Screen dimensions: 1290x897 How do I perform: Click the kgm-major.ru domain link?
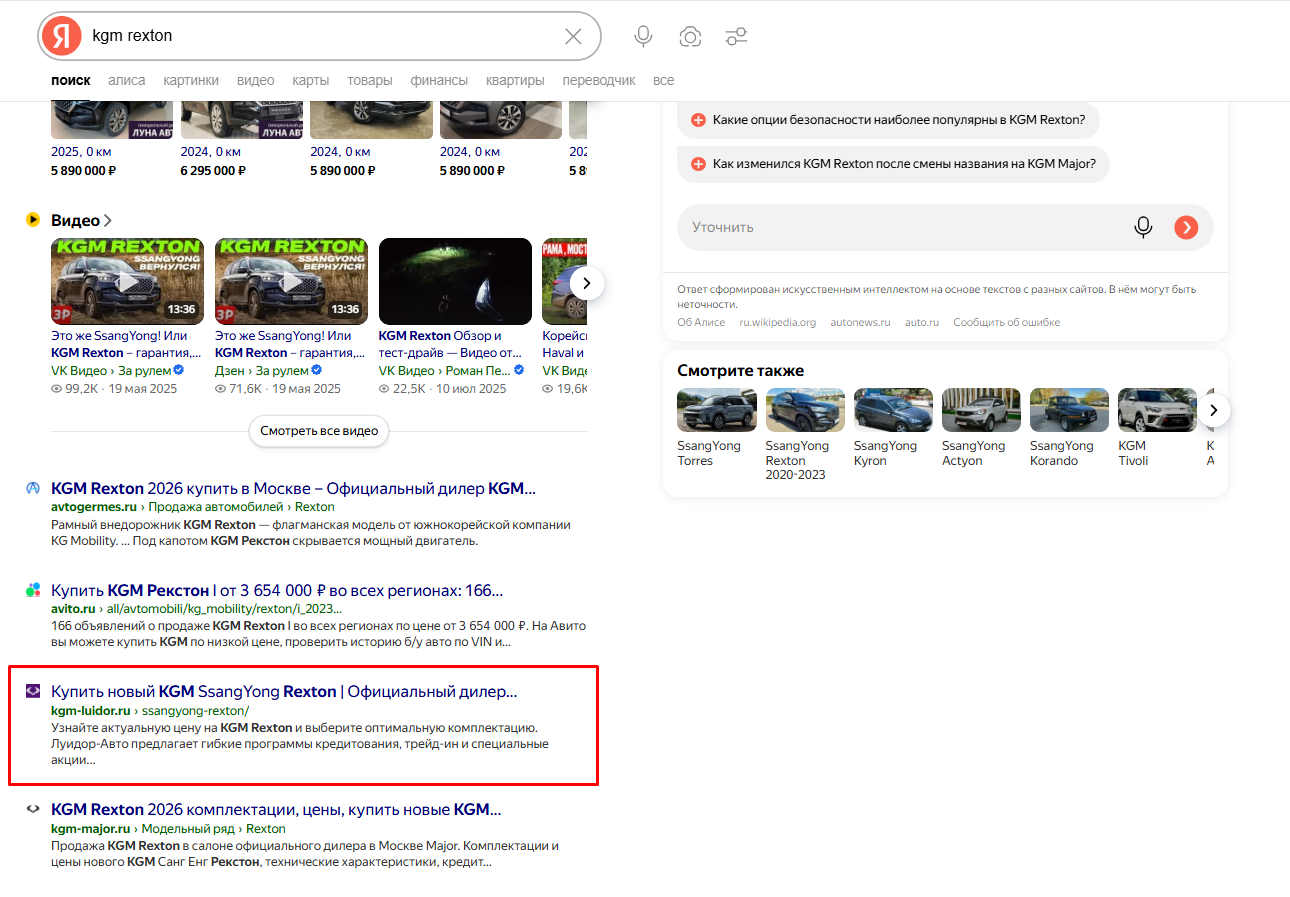[x=91, y=829]
